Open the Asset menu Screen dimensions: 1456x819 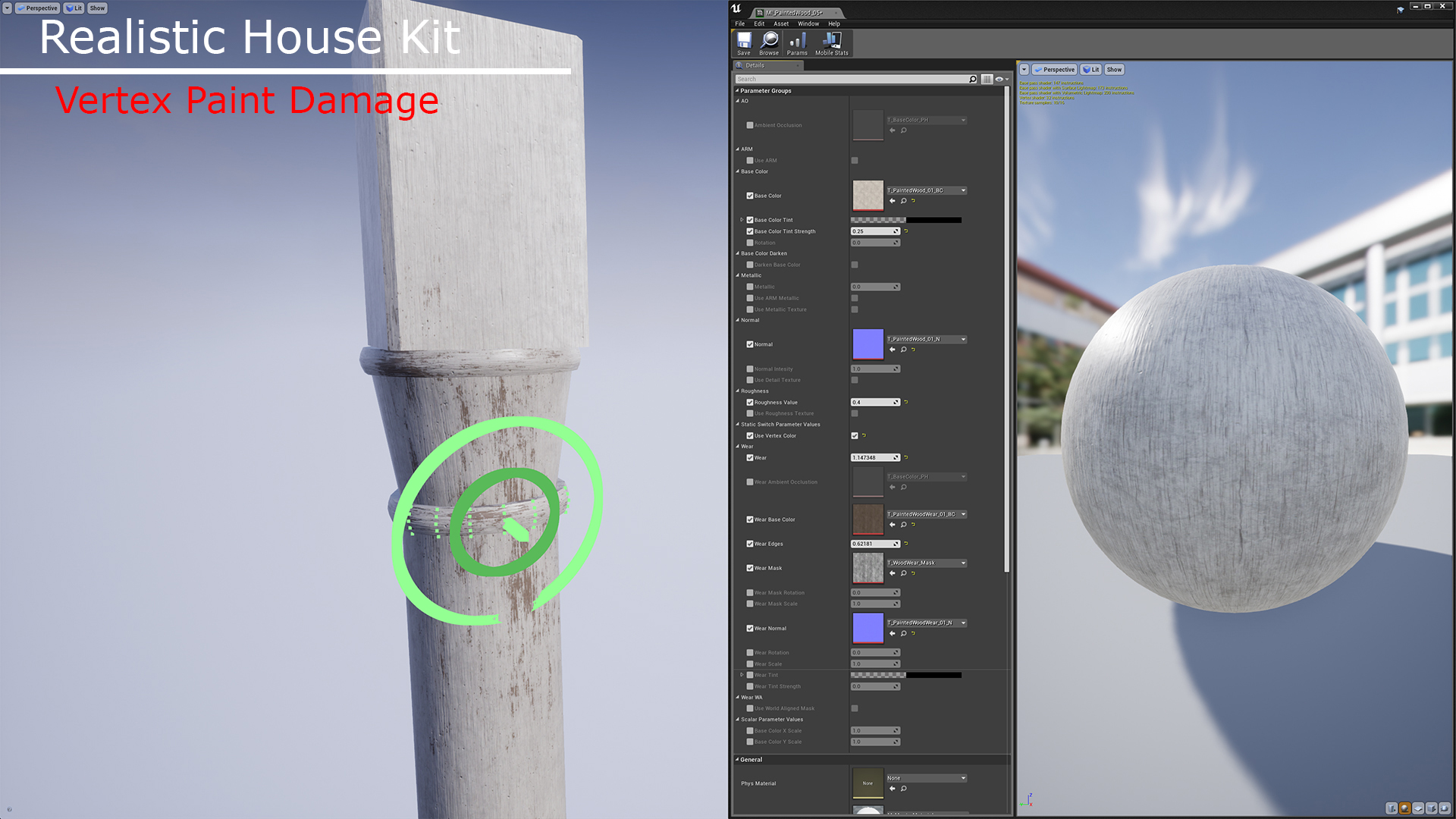pyautogui.click(x=780, y=24)
